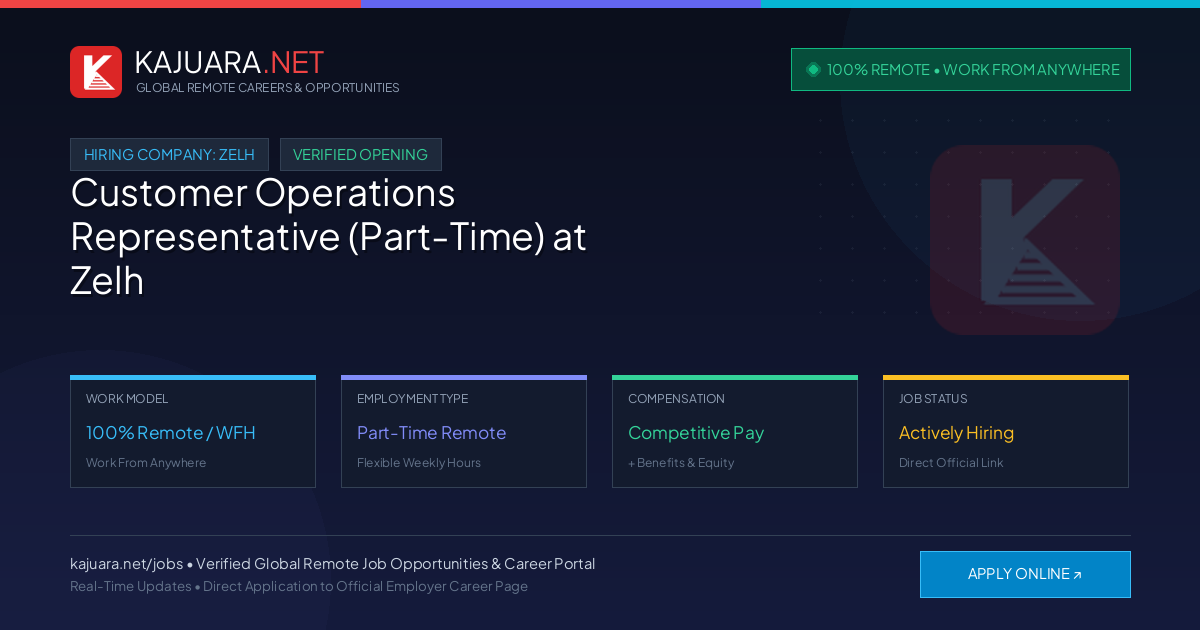
Task: Click the 'Part-Time Remote' text
Action: pyautogui.click(x=431, y=433)
